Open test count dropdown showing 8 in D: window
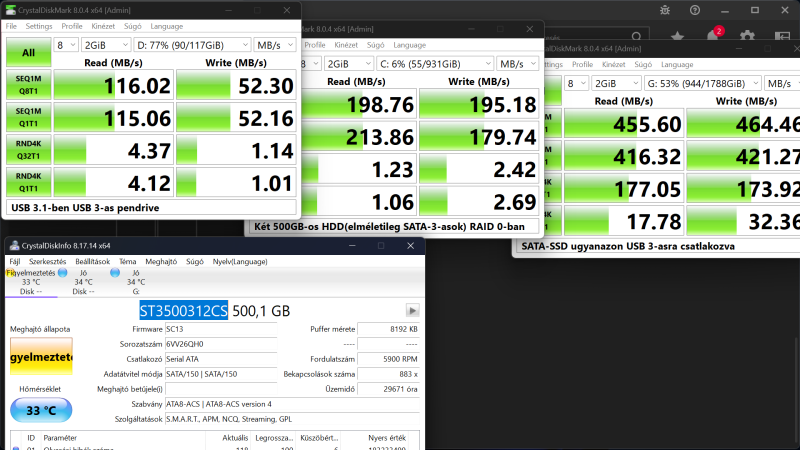The height and width of the screenshot is (450, 800). (66, 45)
